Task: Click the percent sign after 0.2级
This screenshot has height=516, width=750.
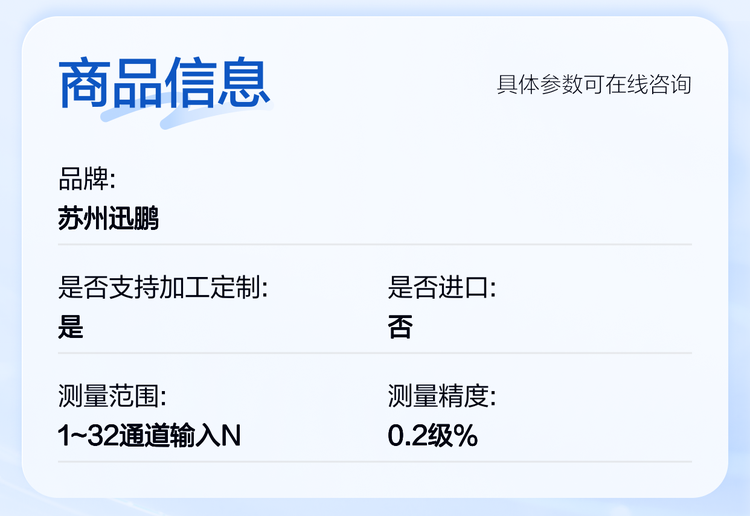Action: [x=466, y=436]
